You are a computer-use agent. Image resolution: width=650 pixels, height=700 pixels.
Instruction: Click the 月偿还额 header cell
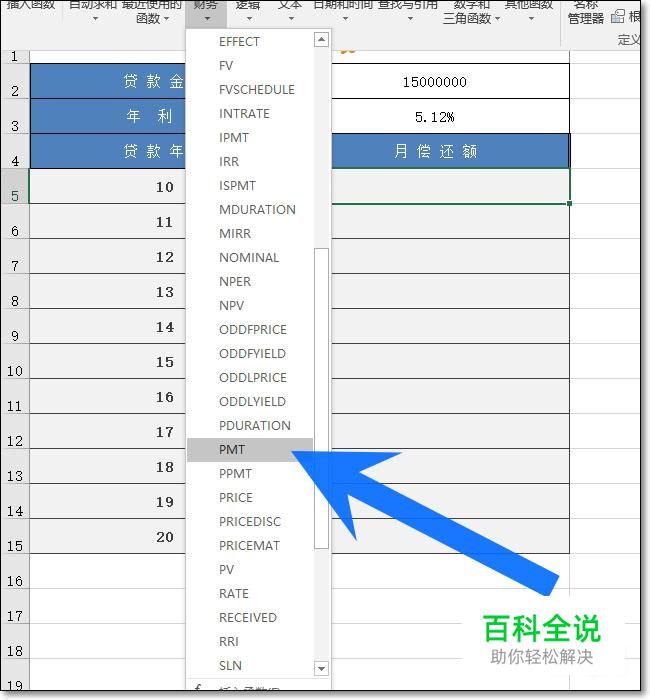(x=450, y=151)
